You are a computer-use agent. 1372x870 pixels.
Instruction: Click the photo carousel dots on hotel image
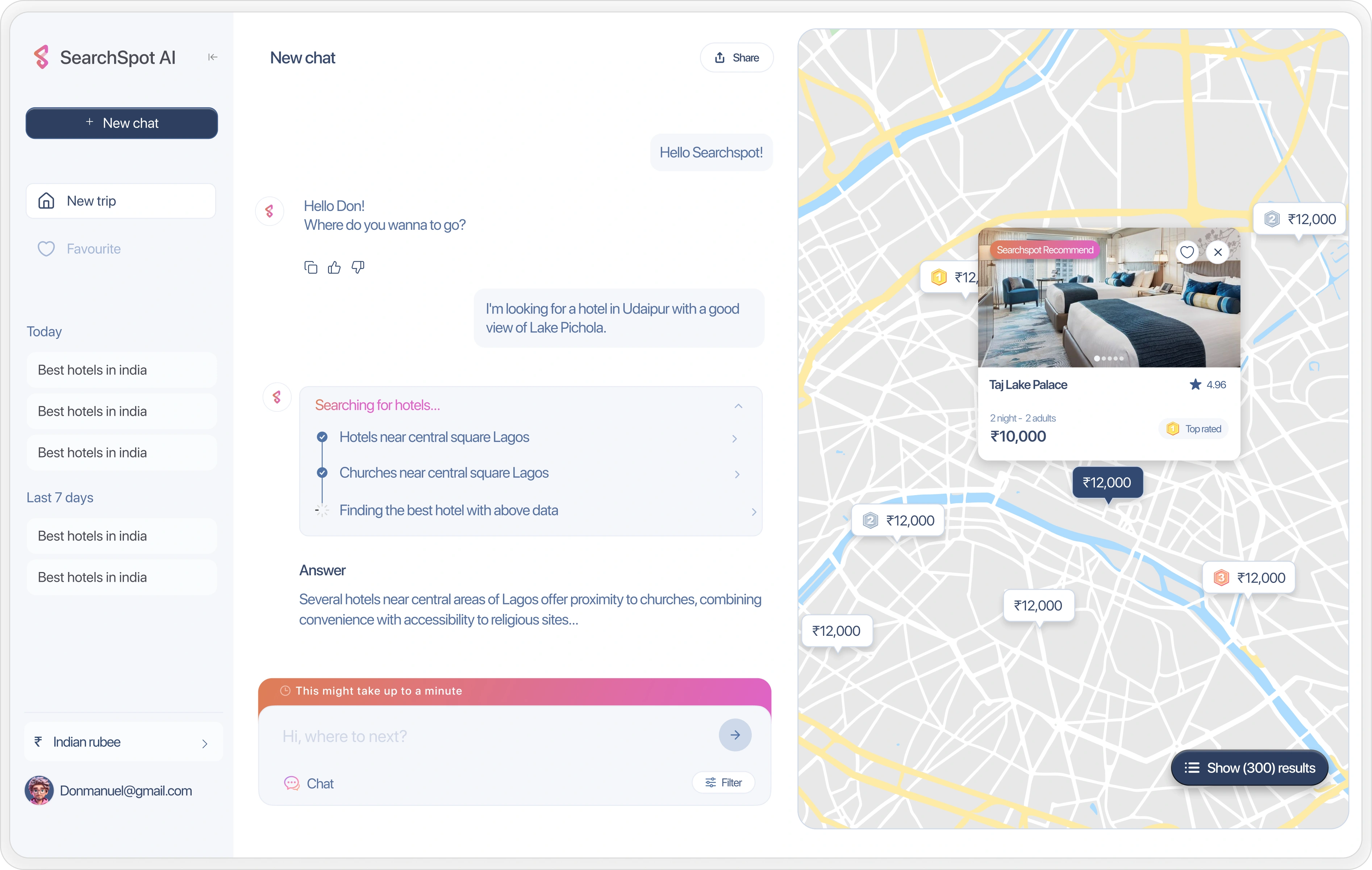[x=1109, y=359]
